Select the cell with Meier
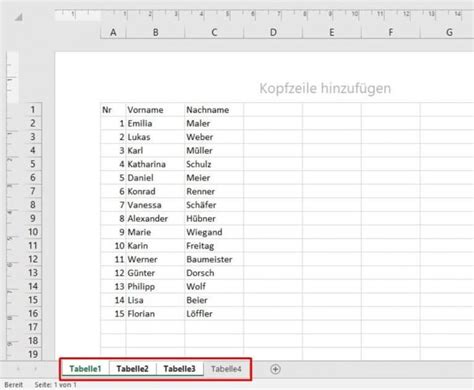The height and width of the screenshot is (390, 474). coord(214,178)
